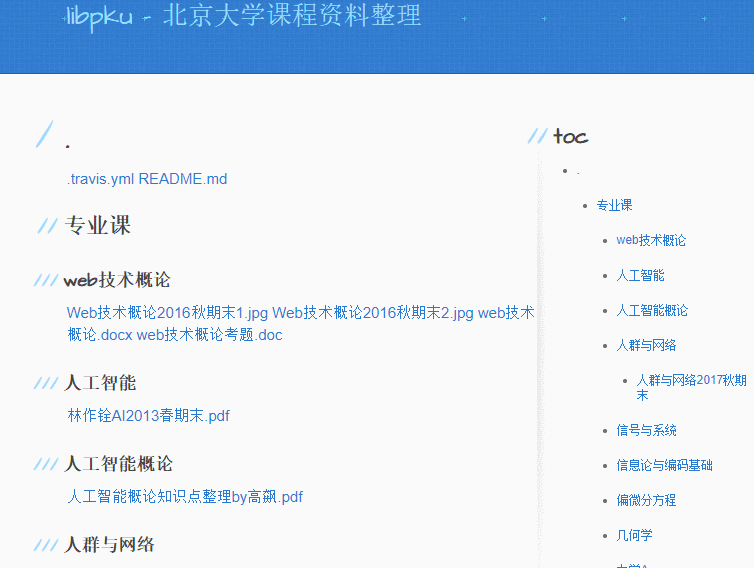The width and height of the screenshot is (754, 568).
Task: Select 人工智能 entry in toc
Action: [x=640, y=276]
